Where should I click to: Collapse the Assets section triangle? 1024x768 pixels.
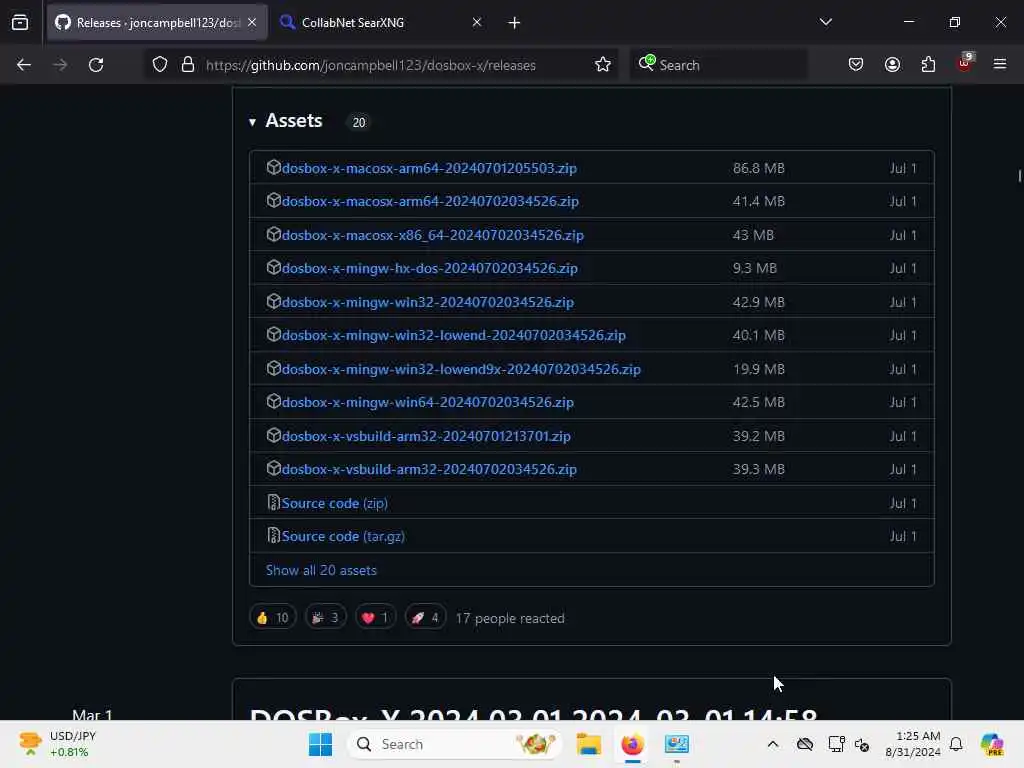[x=252, y=122]
